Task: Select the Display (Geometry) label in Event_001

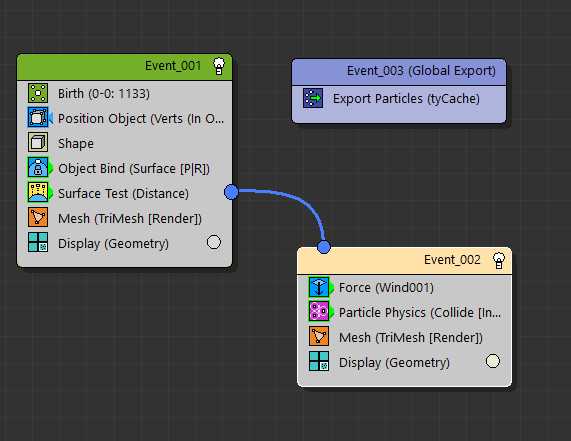Action: [x=113, y=243]
